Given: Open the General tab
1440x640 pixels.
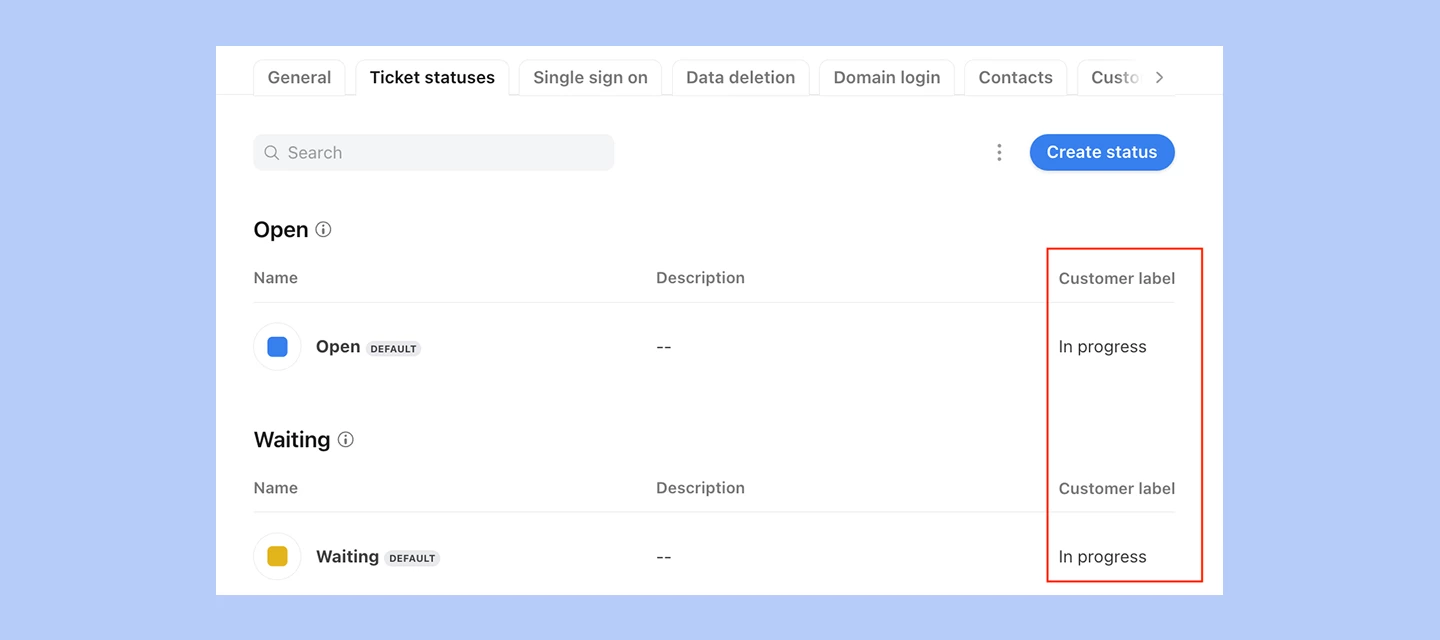Looking at the screenshot, I should coord(299,78).
